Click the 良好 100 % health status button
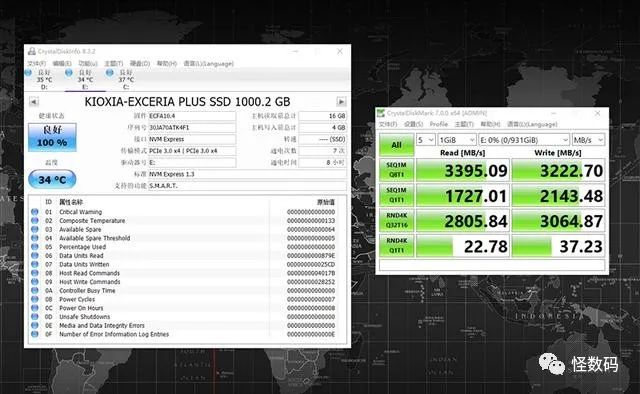The image size is (640, 394). pyautogui.click(x=52, y=137)
